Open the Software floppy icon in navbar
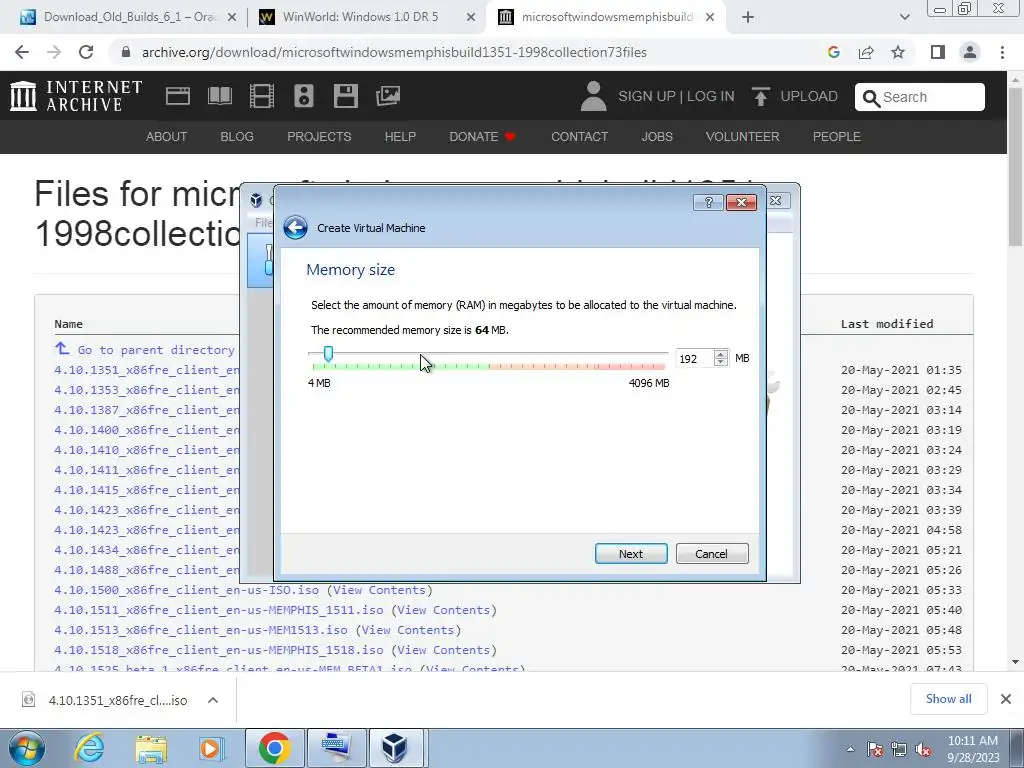This screenshot has width=1024, height=768. click(x=345, y=96)
